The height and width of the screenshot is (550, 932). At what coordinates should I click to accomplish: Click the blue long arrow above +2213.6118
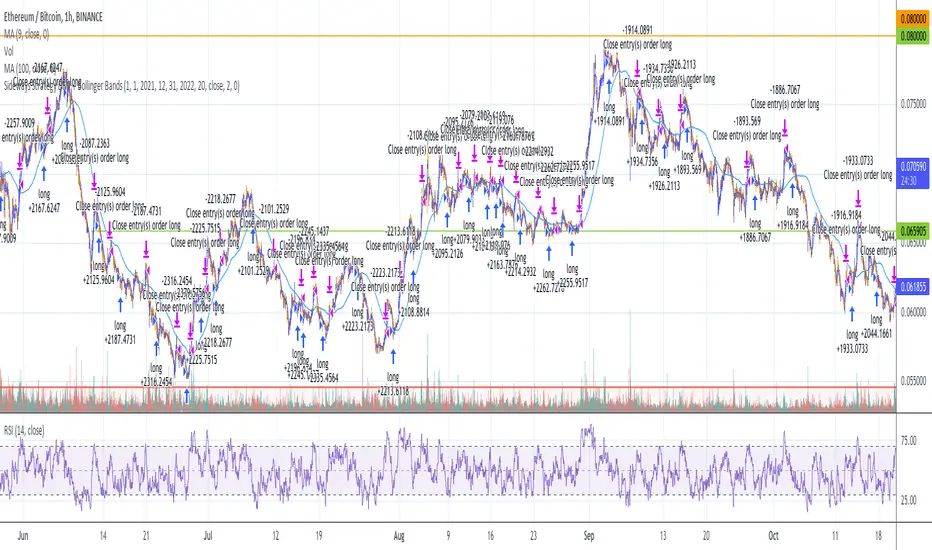pyautogui.click(x=393, y=357)
